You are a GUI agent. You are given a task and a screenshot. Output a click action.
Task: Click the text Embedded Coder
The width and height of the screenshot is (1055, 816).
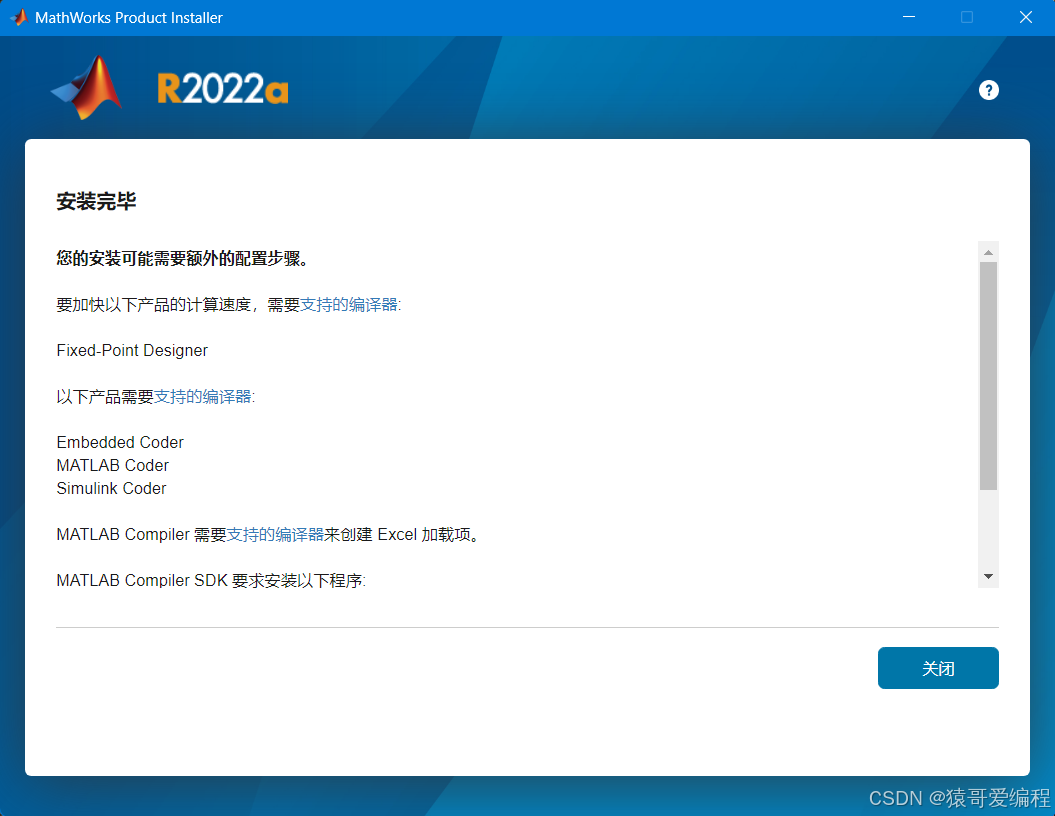tap(120, 442)
